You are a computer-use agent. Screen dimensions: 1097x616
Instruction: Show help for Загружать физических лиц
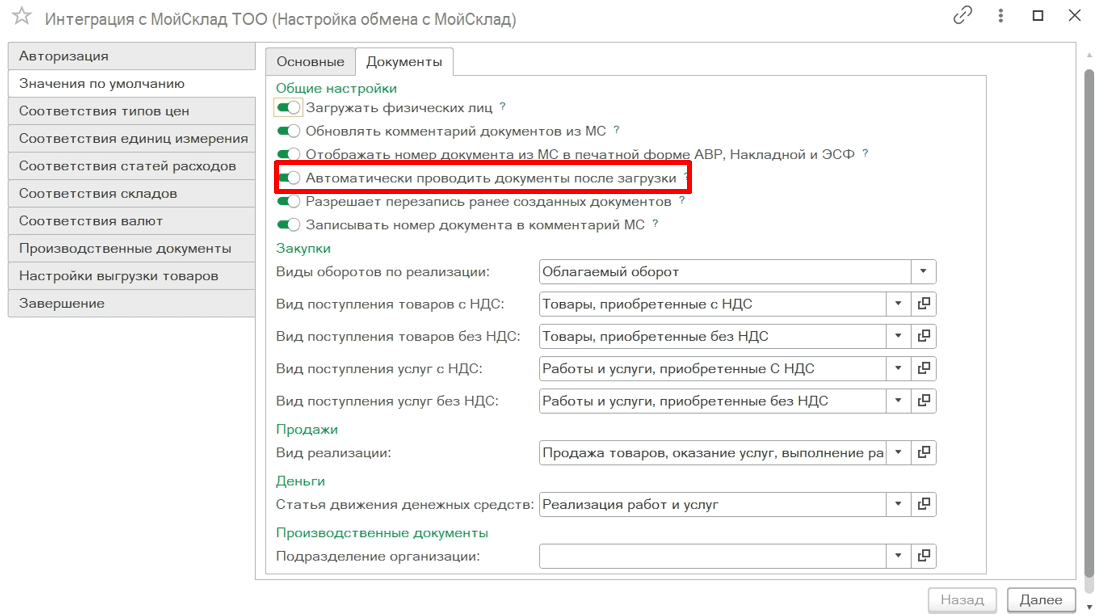502,107
